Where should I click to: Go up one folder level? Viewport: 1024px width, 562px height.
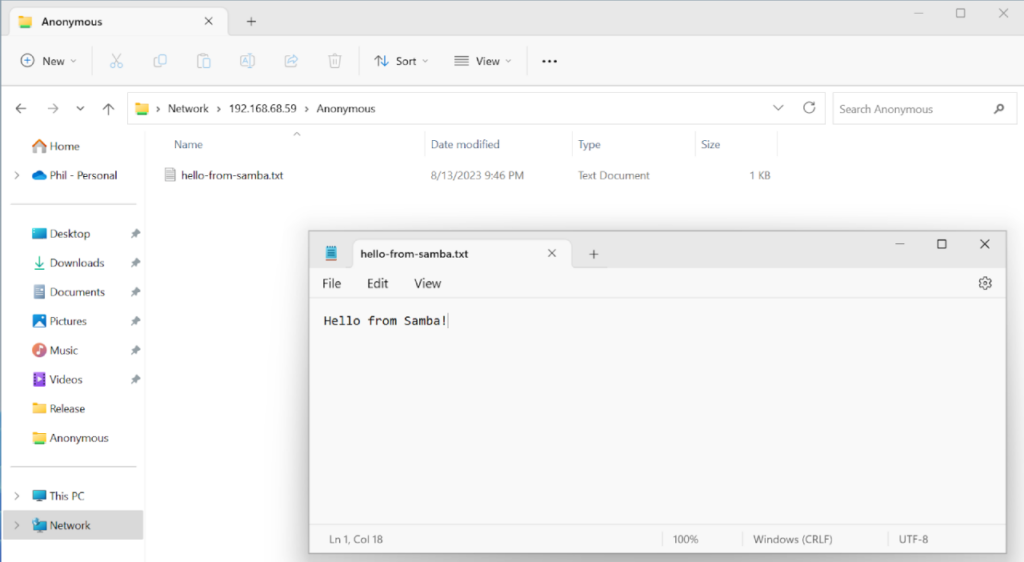(108, 109)
